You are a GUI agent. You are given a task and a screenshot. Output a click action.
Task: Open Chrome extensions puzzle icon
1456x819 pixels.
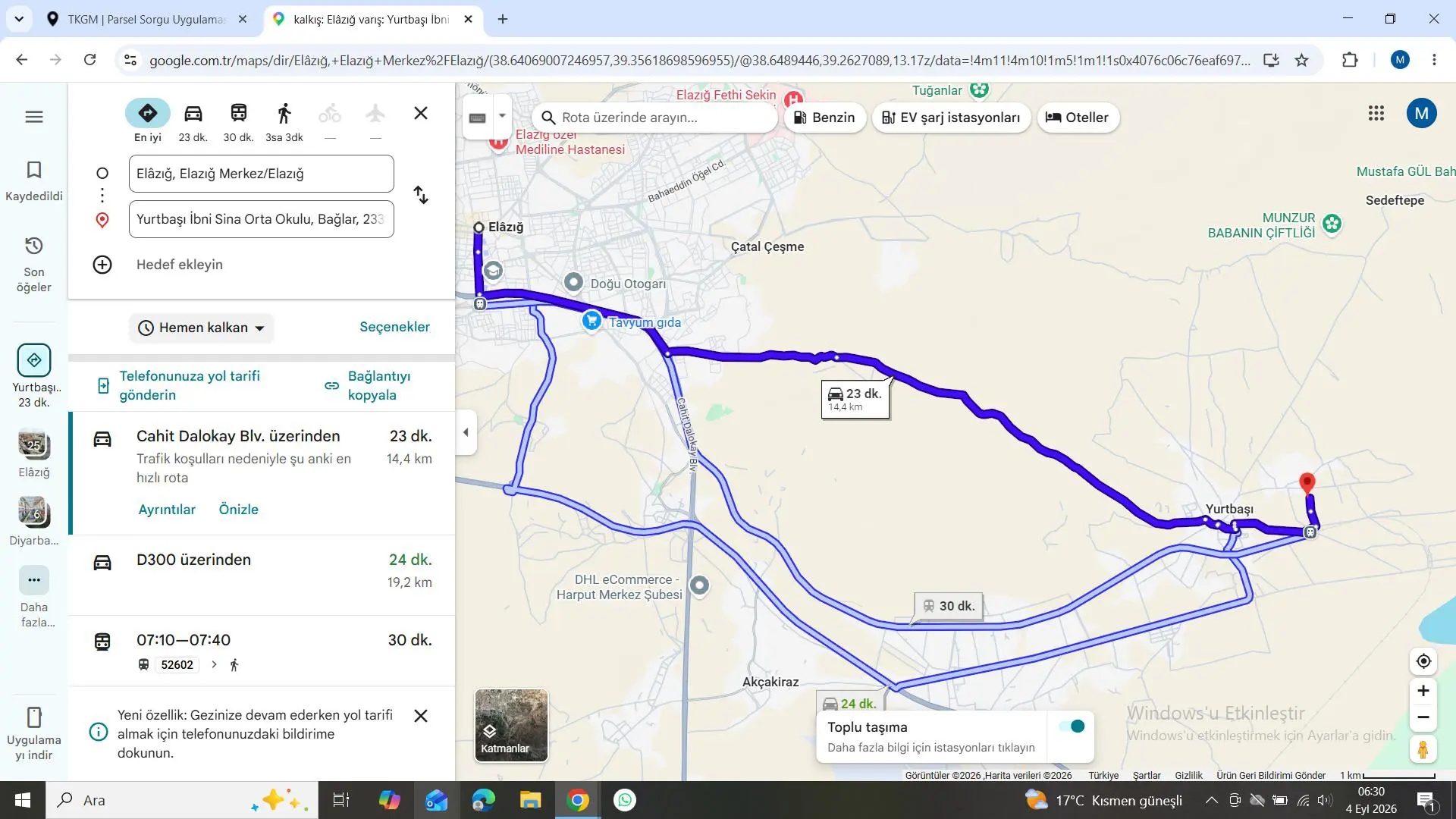(1350, 60)
